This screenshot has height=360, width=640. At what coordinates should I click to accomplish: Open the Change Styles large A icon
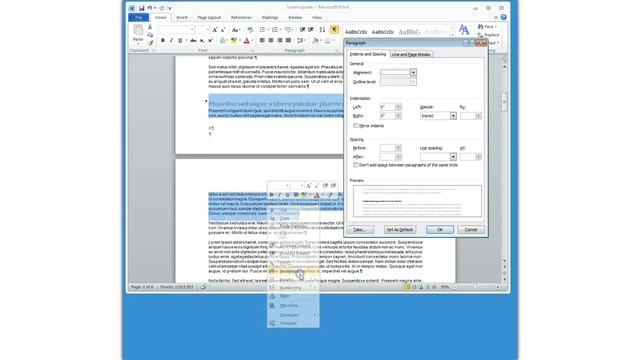(464, 29)
